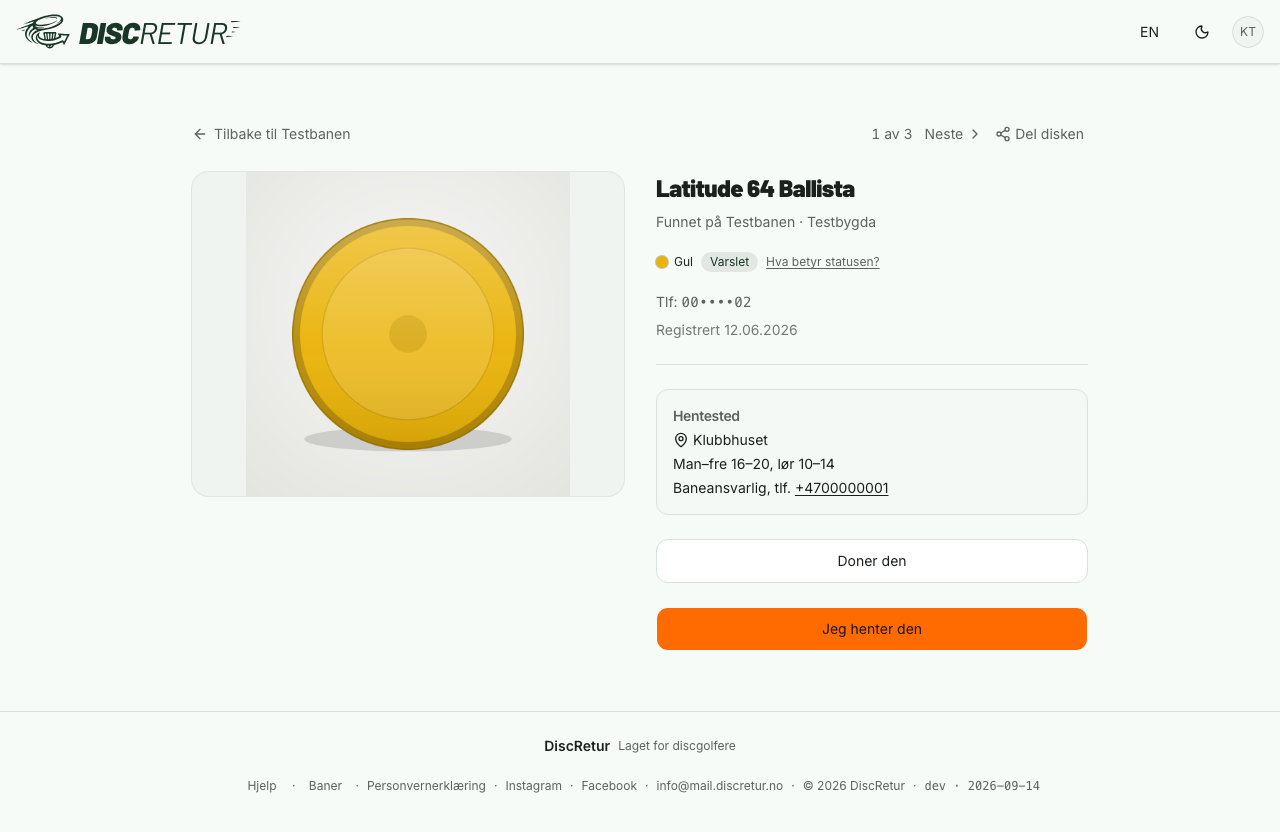Click the orange Jeg henter den button
Image resolution: width=1280 pixels, height=832 pixels.
[872, 629]
